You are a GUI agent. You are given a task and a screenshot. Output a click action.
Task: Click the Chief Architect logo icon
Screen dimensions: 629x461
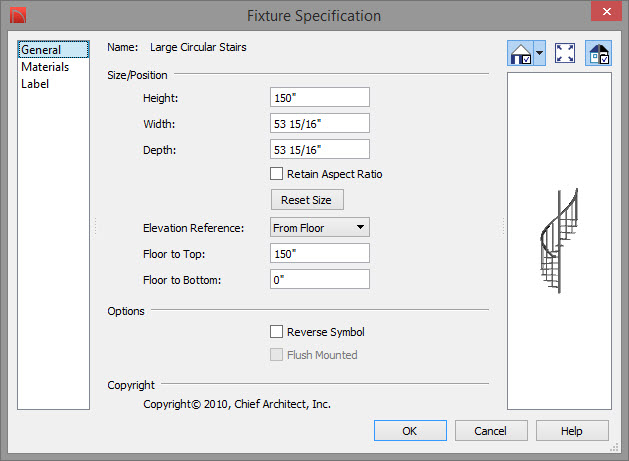18,16
